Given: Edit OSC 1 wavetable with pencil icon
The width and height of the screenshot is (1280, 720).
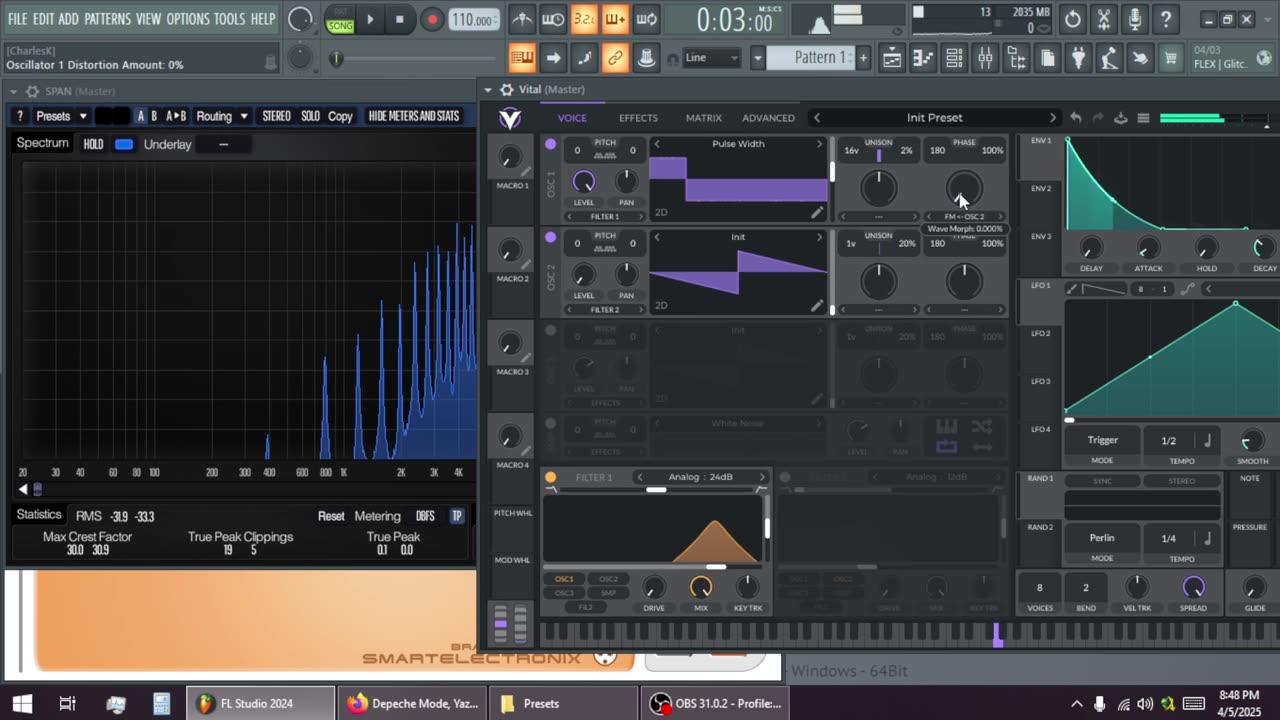Looking at the screenshot, I should [817, 212].
